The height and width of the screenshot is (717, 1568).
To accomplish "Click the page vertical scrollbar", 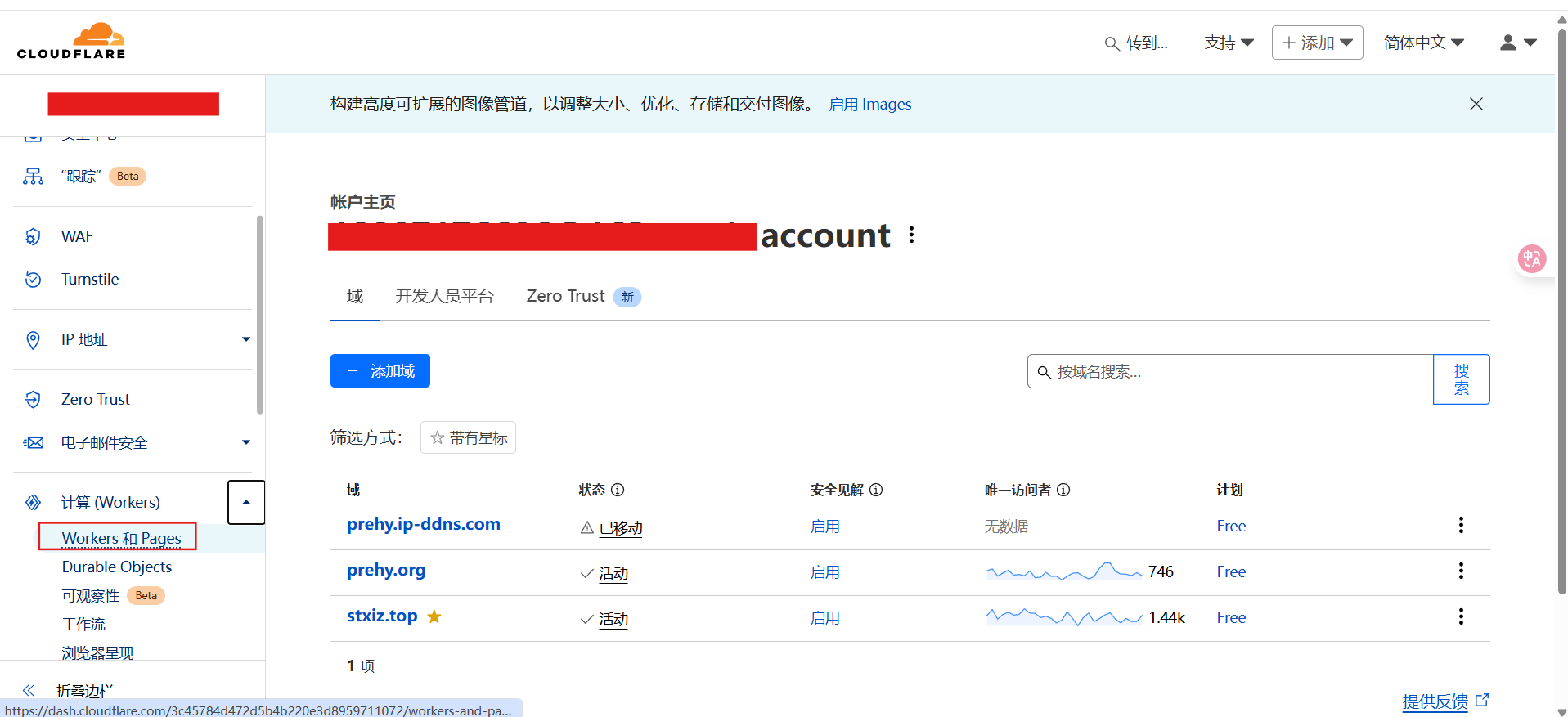I will pyautogui.click(x=1561, y=311).
